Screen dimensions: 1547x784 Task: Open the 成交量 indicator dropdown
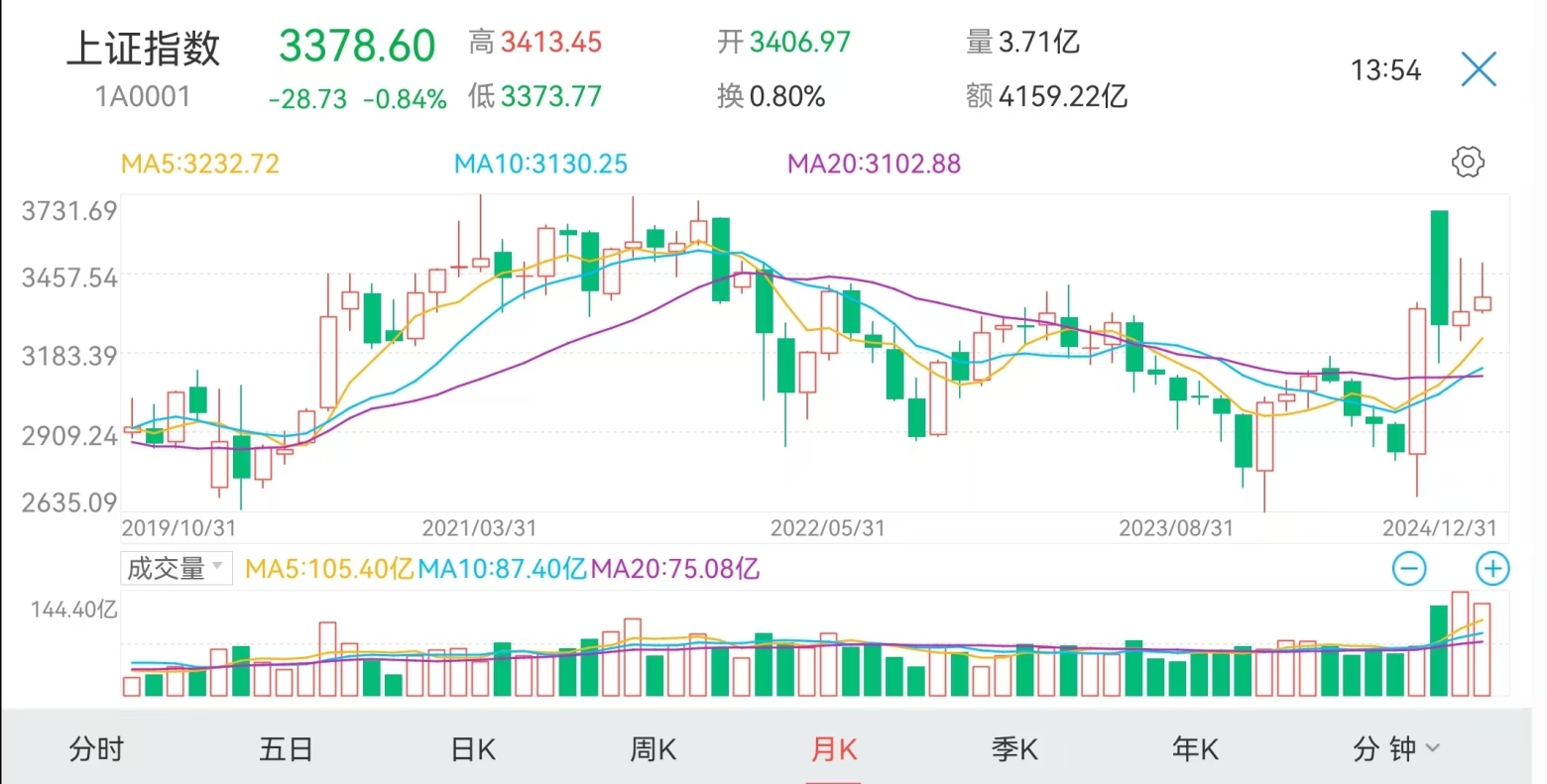(177, 568)
